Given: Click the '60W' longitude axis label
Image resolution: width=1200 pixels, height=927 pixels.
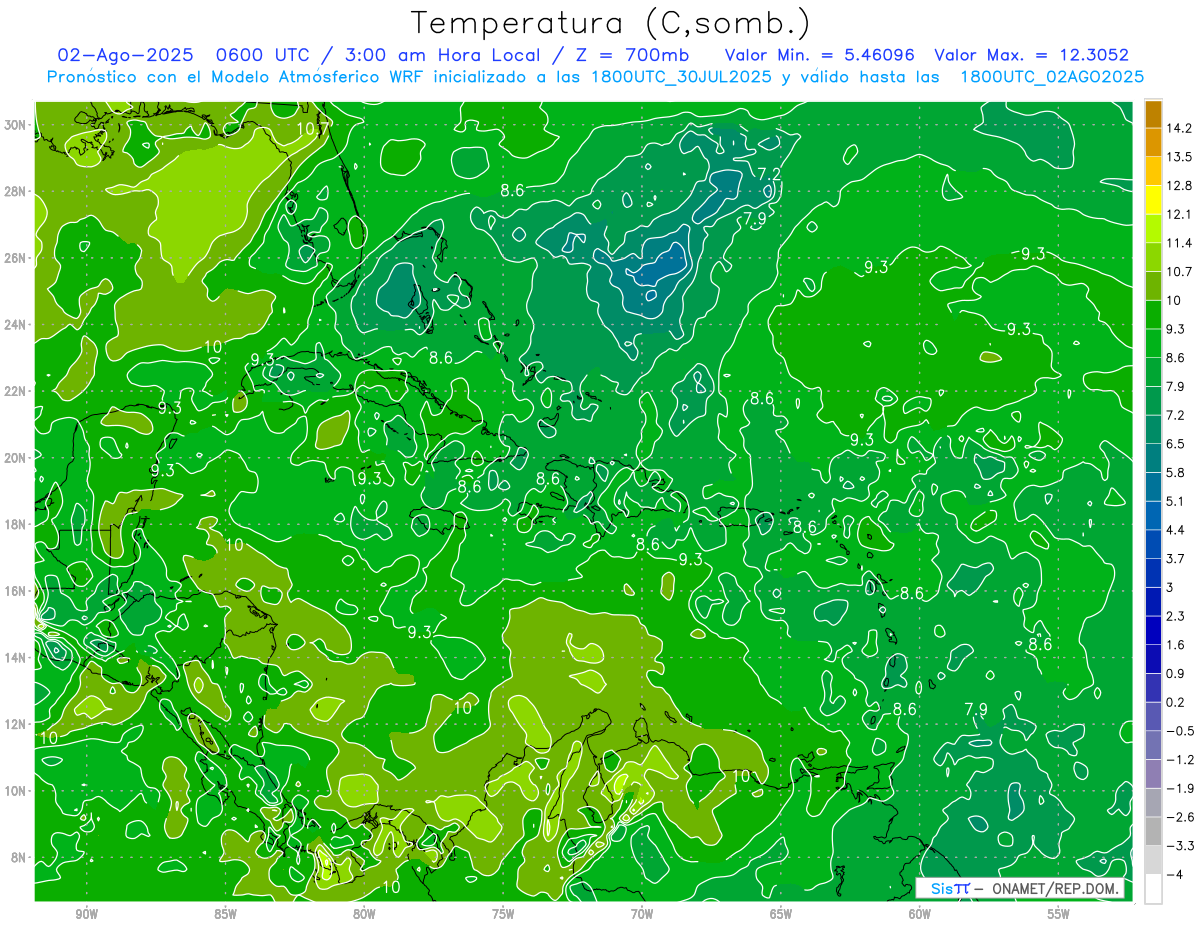Looking at the screenshot, I should pos(920,914).
